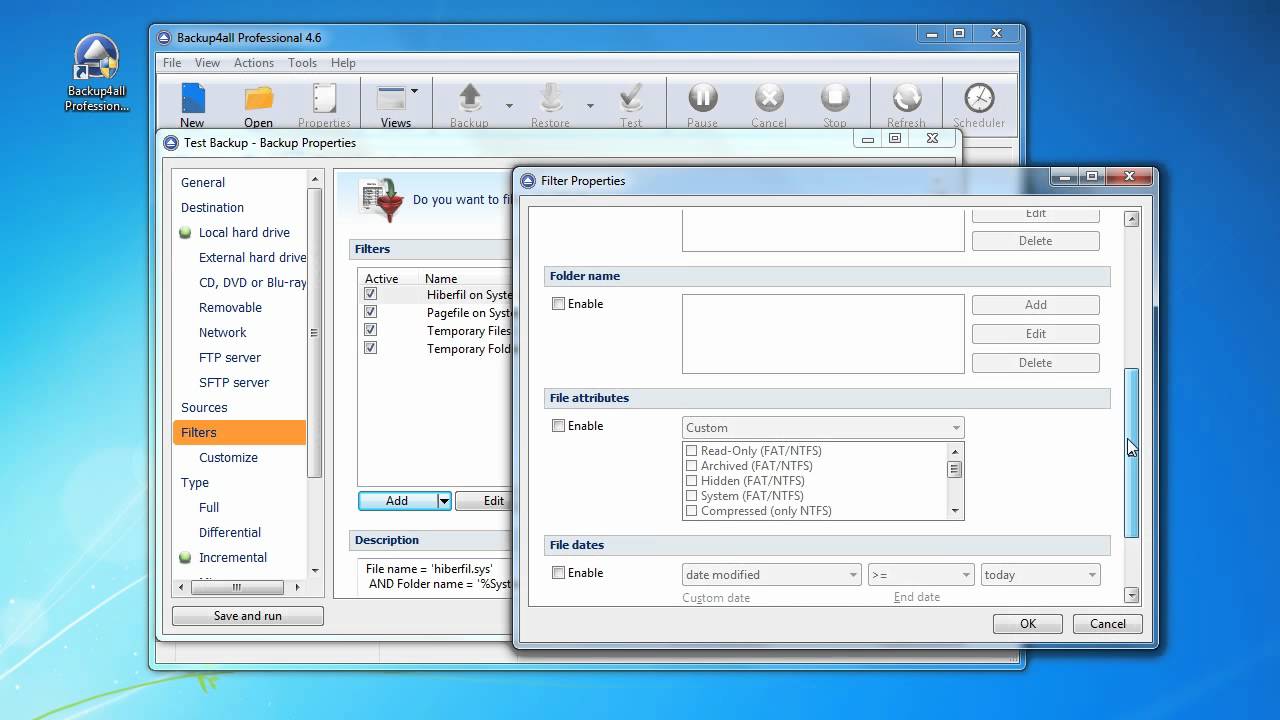Screen dimensions: 1280x720
Task: Select the Incremental backup type
Action: 233,558
